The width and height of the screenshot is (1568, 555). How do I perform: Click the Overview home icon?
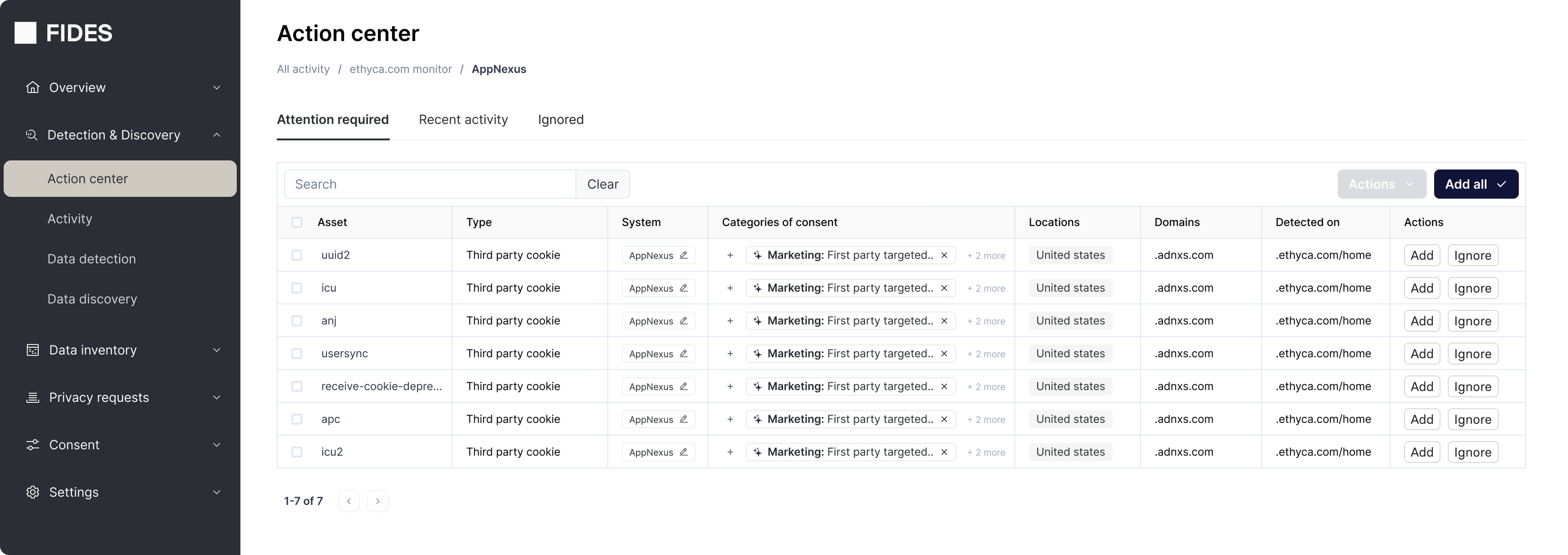click(33, 87)
